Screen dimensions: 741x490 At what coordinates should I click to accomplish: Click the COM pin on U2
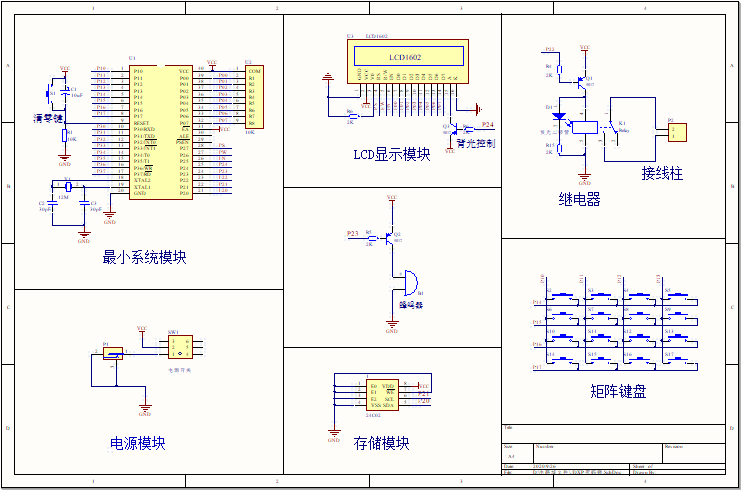coord(255,71)
